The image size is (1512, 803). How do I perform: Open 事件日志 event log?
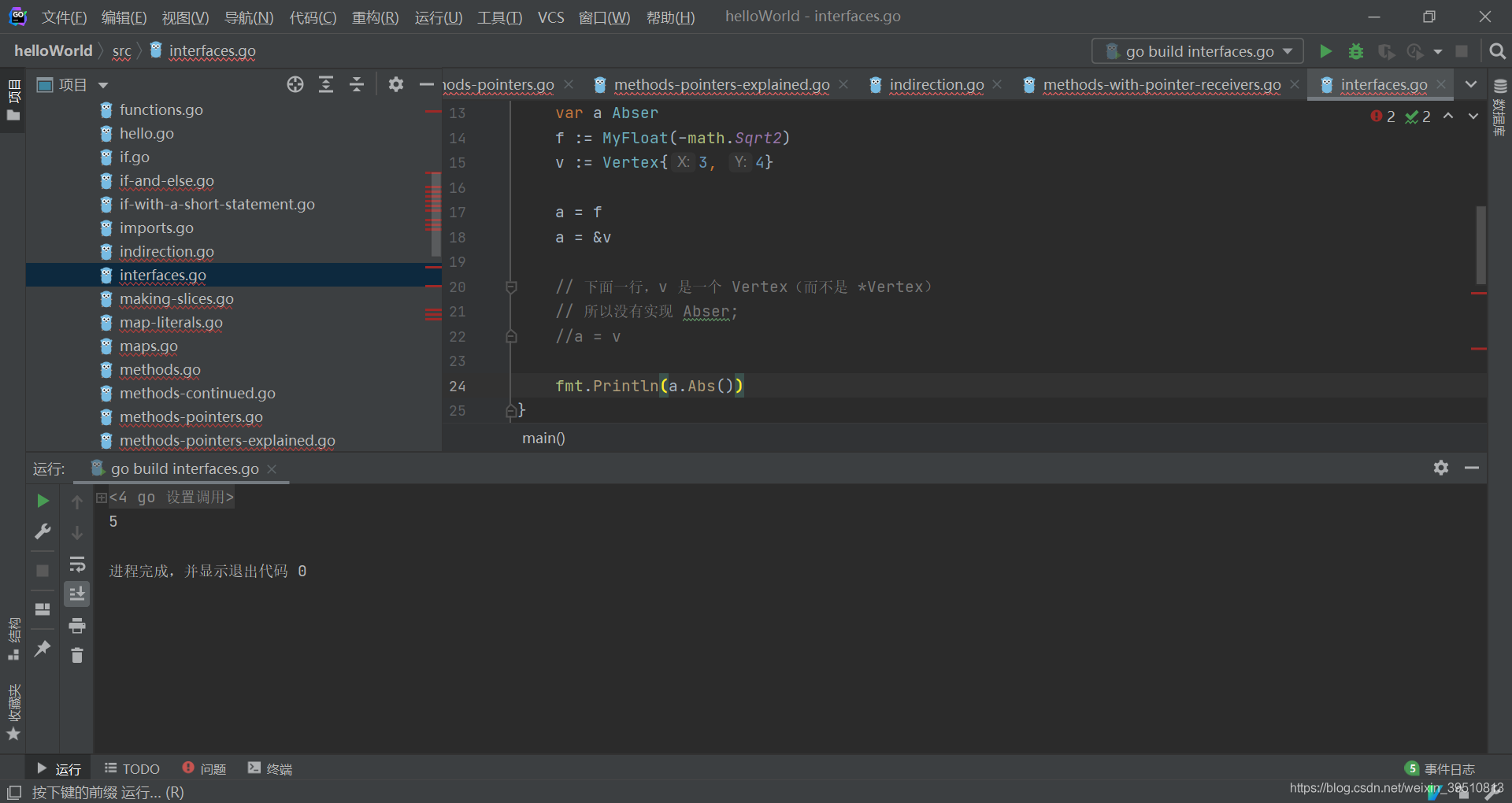point(1440,768)
